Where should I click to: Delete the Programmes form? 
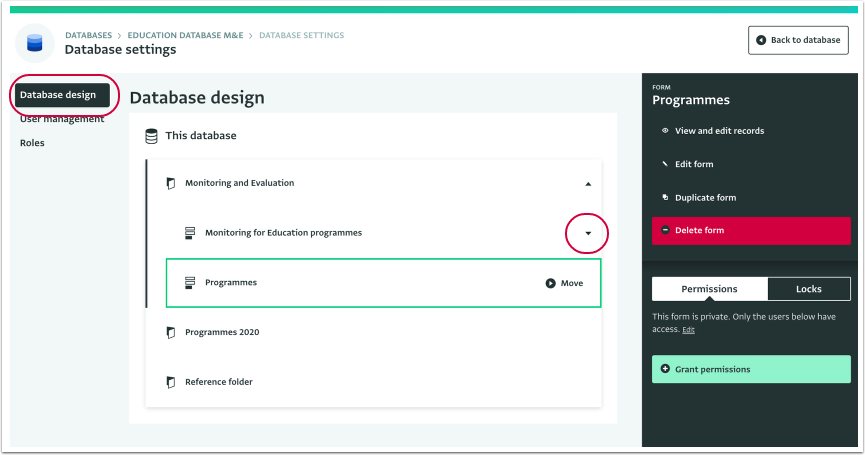(x=751, y=231)
